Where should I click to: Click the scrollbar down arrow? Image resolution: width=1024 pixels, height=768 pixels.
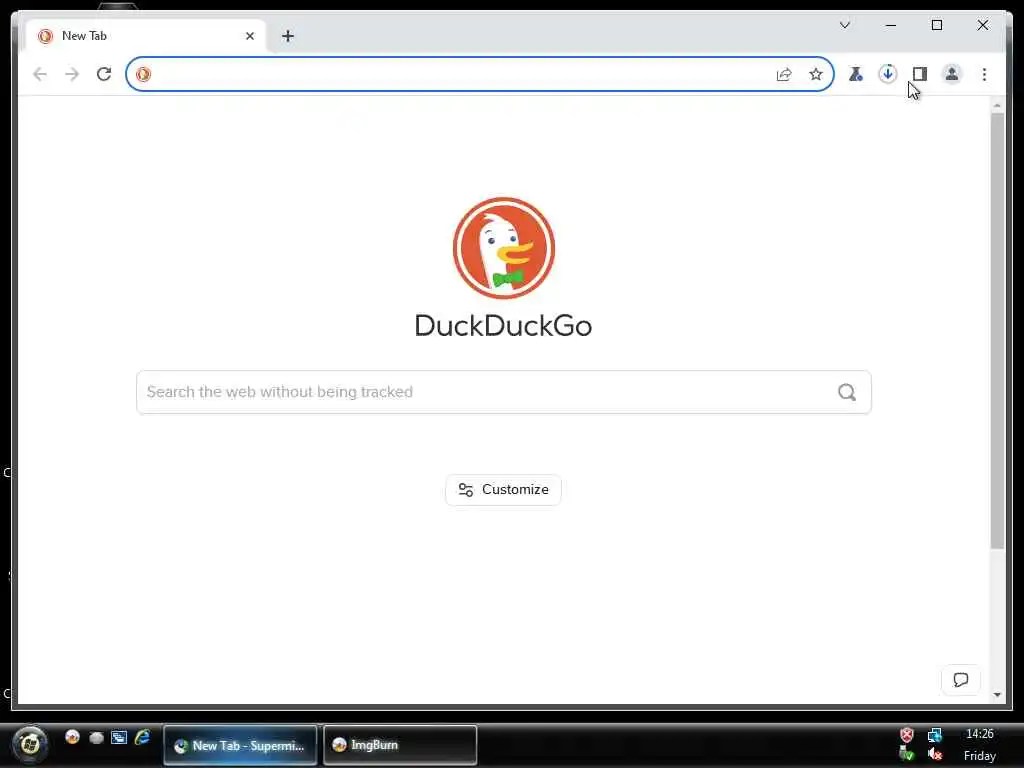[x=997, y=695]
